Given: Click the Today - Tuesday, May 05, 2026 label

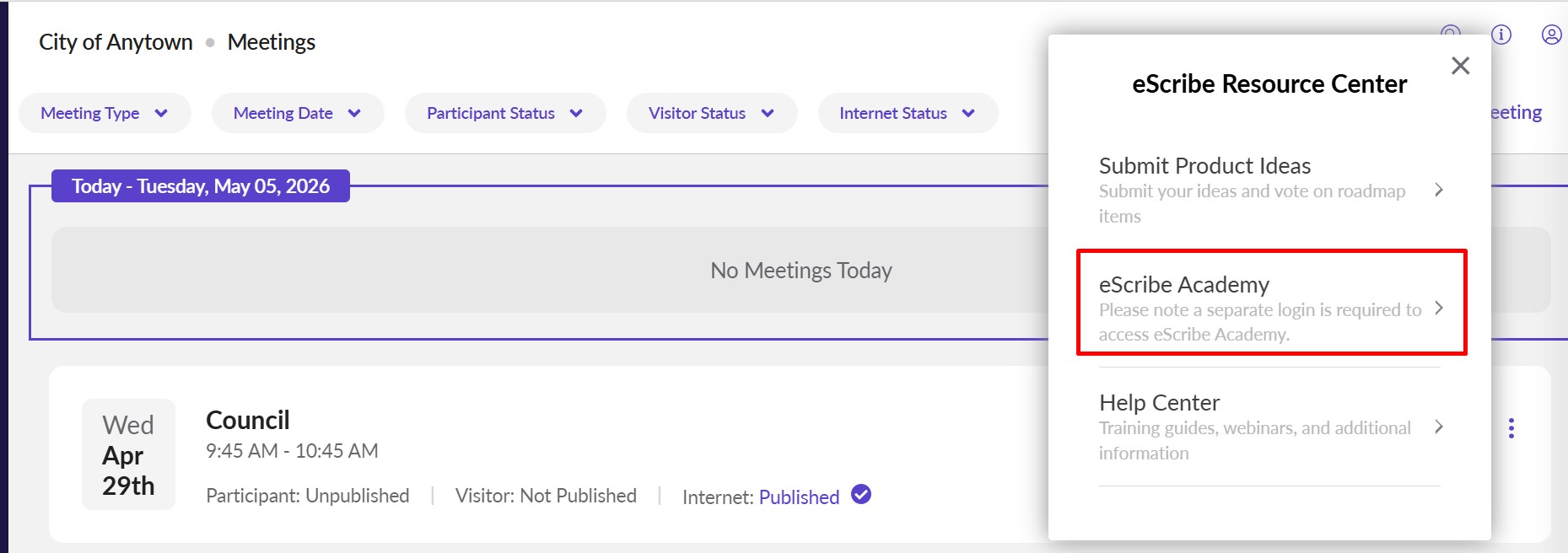Looking at the screenshot, I should 201,186.
